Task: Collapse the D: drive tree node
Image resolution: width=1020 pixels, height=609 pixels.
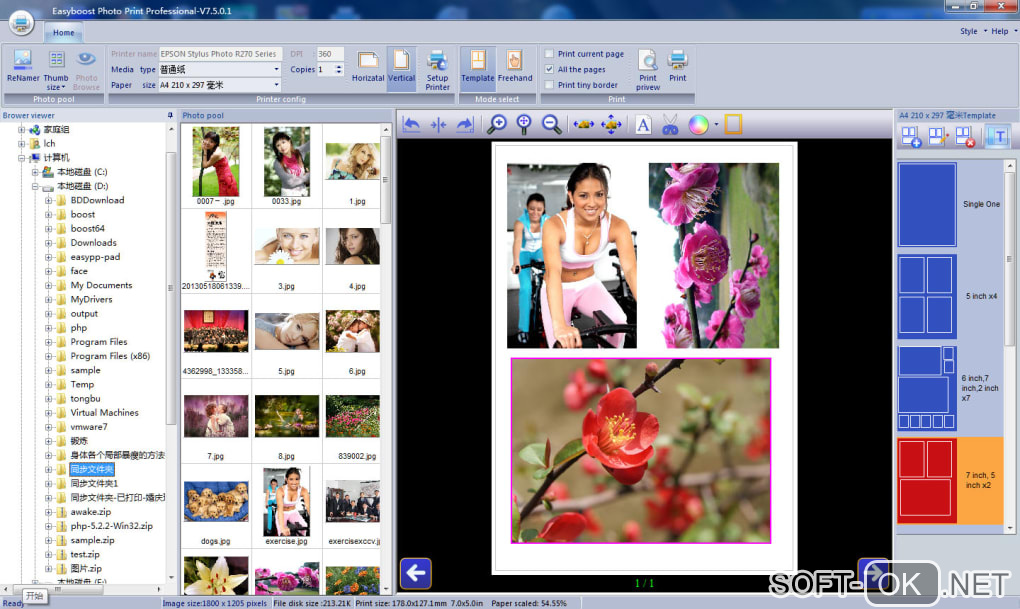Action: [x=35, y=187]
